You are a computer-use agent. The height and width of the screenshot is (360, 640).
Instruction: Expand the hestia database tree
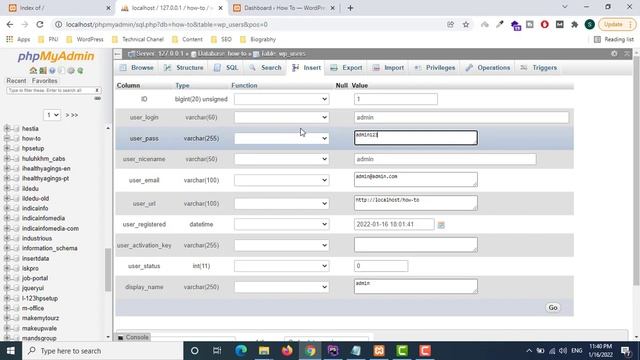point(7,129)
